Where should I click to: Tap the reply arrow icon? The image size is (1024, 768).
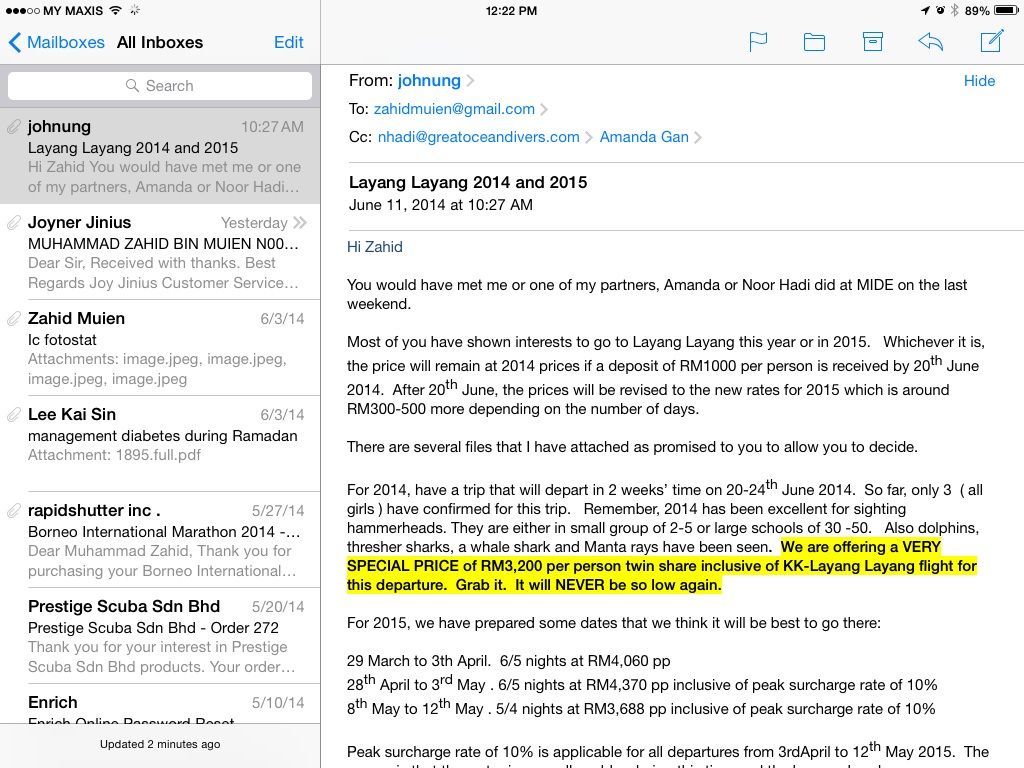(x=930, y=42)
